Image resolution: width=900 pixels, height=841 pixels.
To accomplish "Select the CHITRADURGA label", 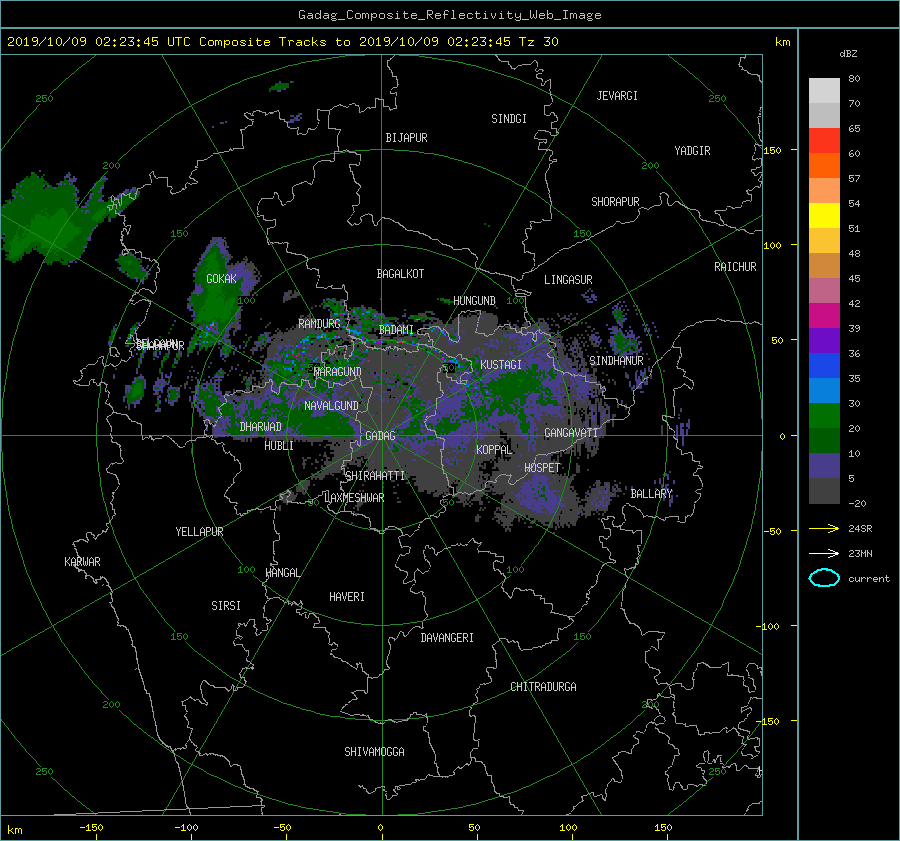I will coord(543,687).
